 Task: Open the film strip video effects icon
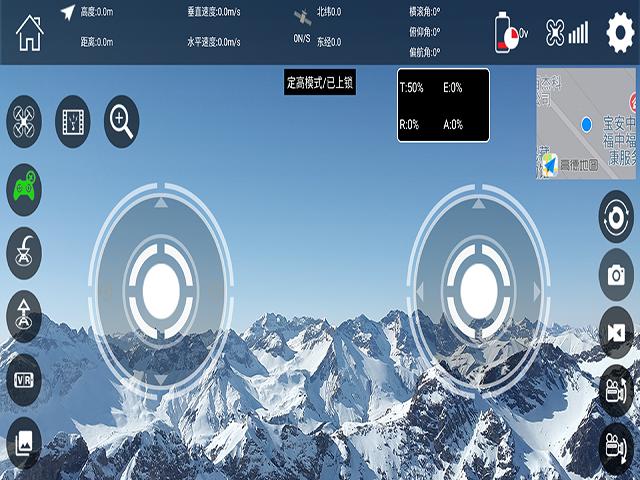tap(73, 122)
